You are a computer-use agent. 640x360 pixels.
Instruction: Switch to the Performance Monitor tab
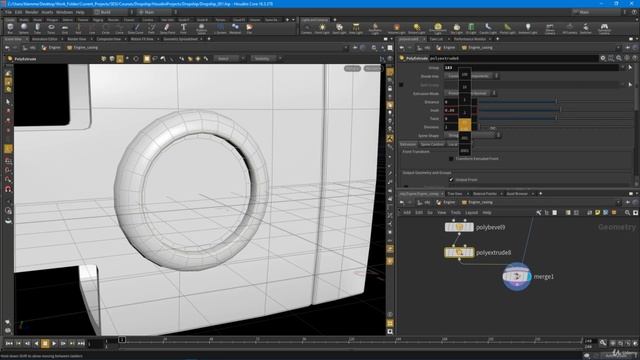tap(470, 39)
